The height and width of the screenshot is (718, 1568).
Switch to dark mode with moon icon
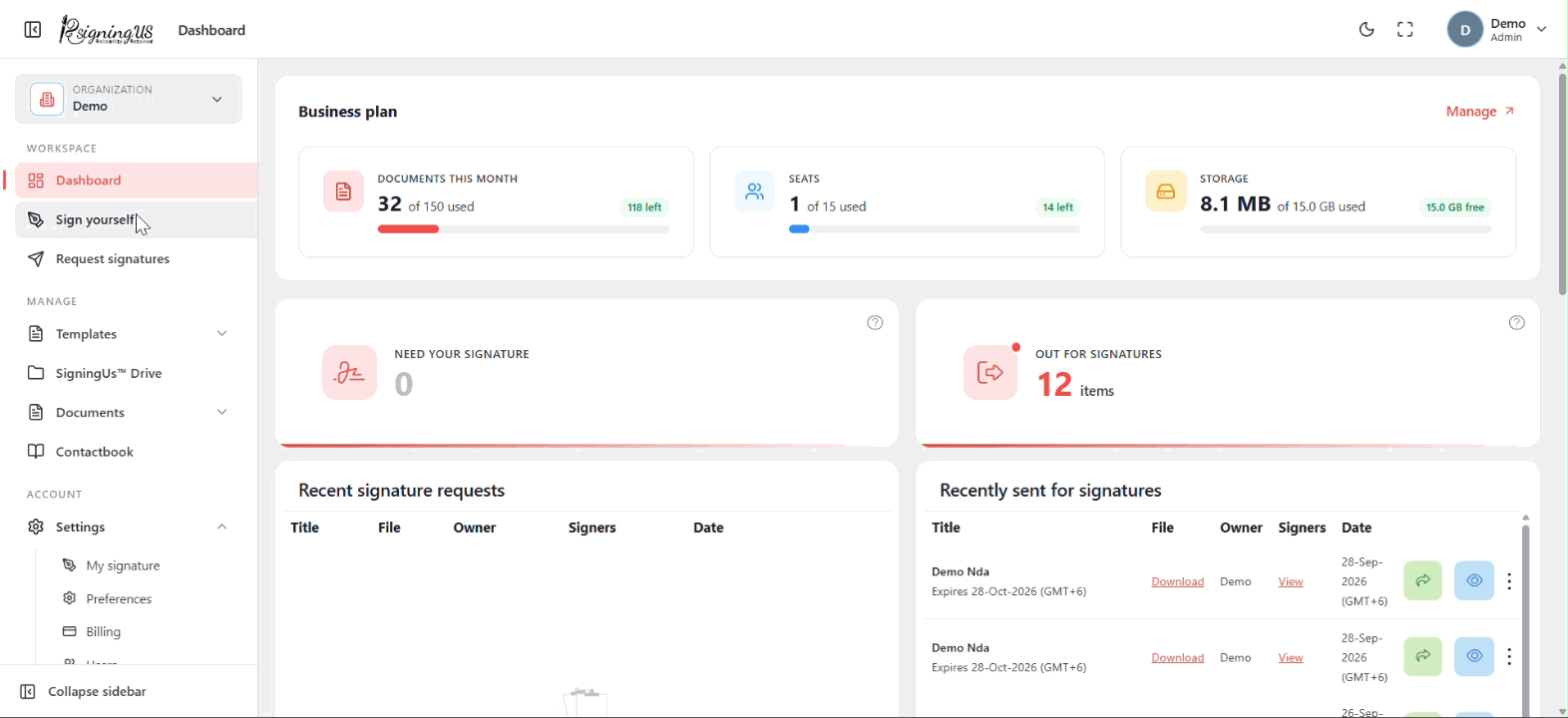click(x=1367, y=30)
